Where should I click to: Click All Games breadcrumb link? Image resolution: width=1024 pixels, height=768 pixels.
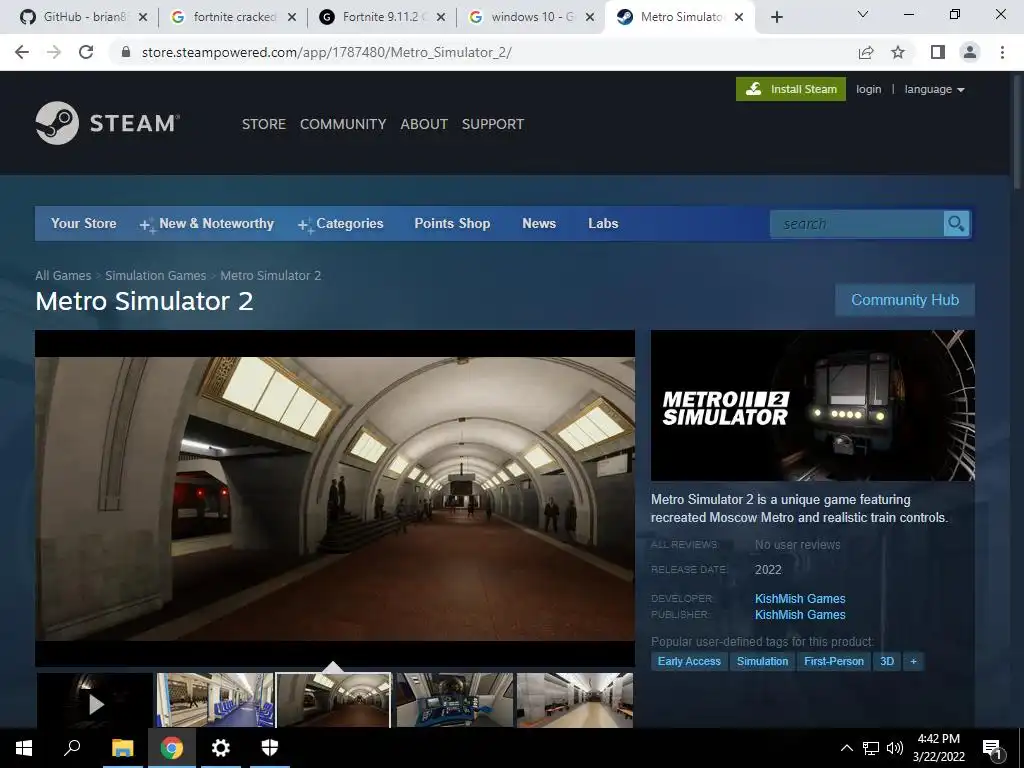[63, 276]
